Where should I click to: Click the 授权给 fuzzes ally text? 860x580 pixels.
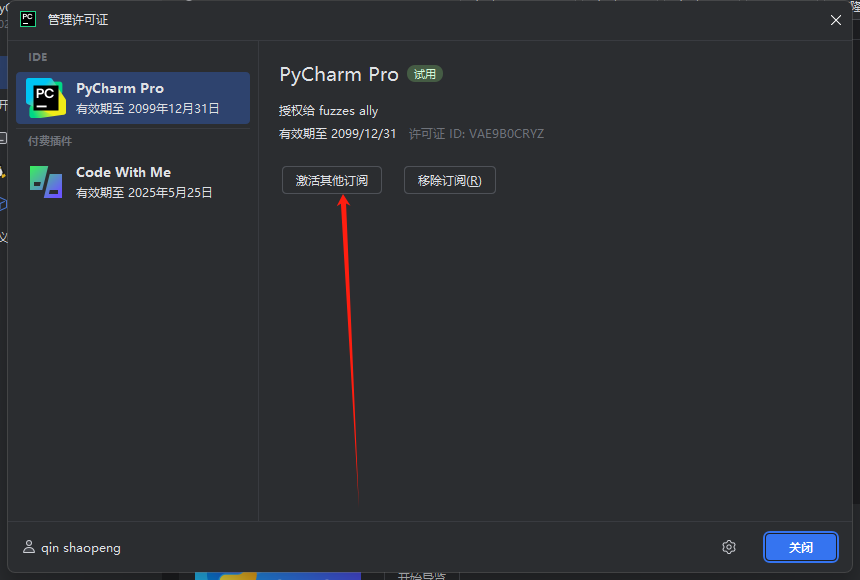[x=329, y=111]
